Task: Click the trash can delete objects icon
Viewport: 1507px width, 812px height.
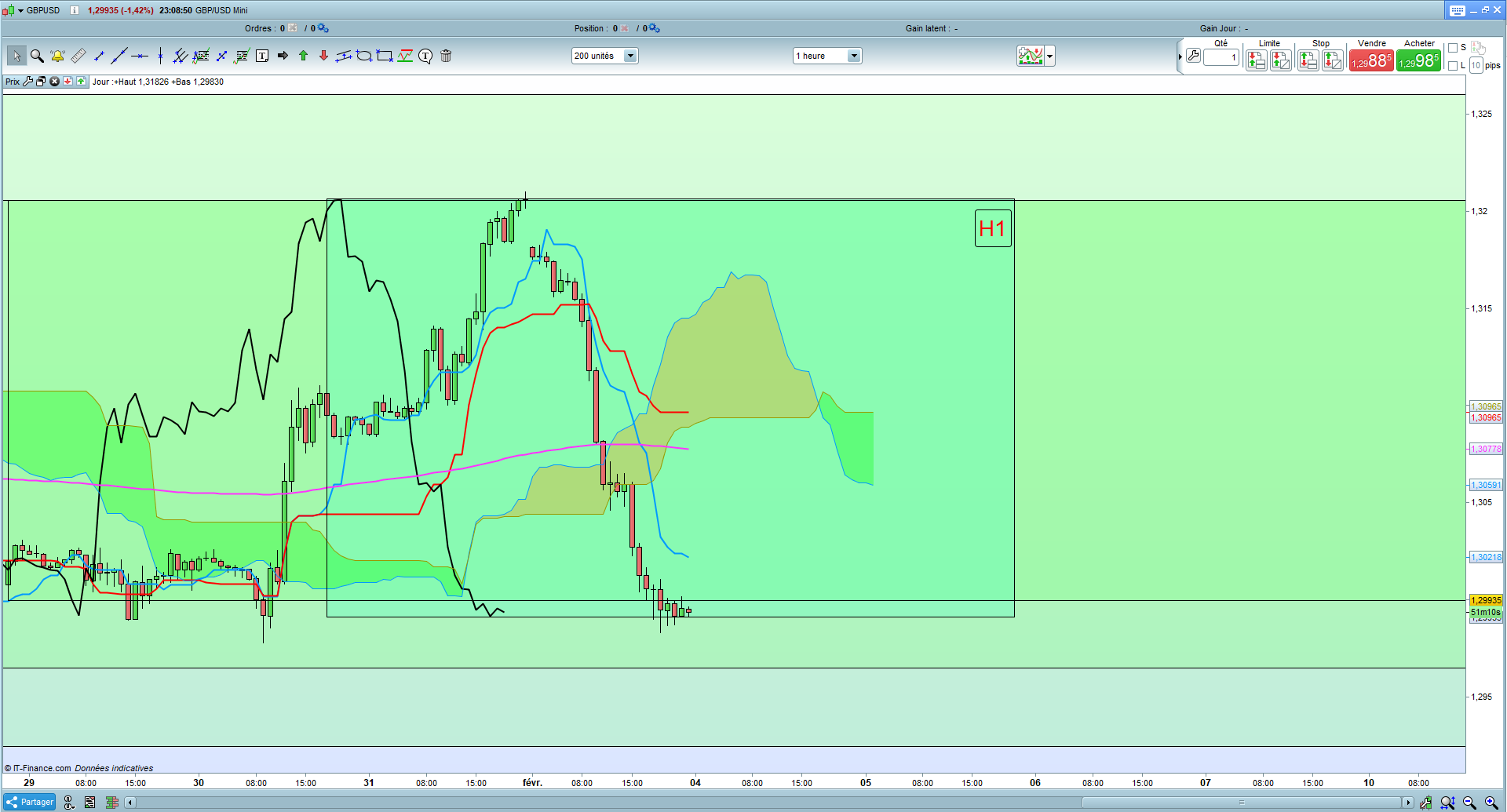Action: (x=446, y=56)
